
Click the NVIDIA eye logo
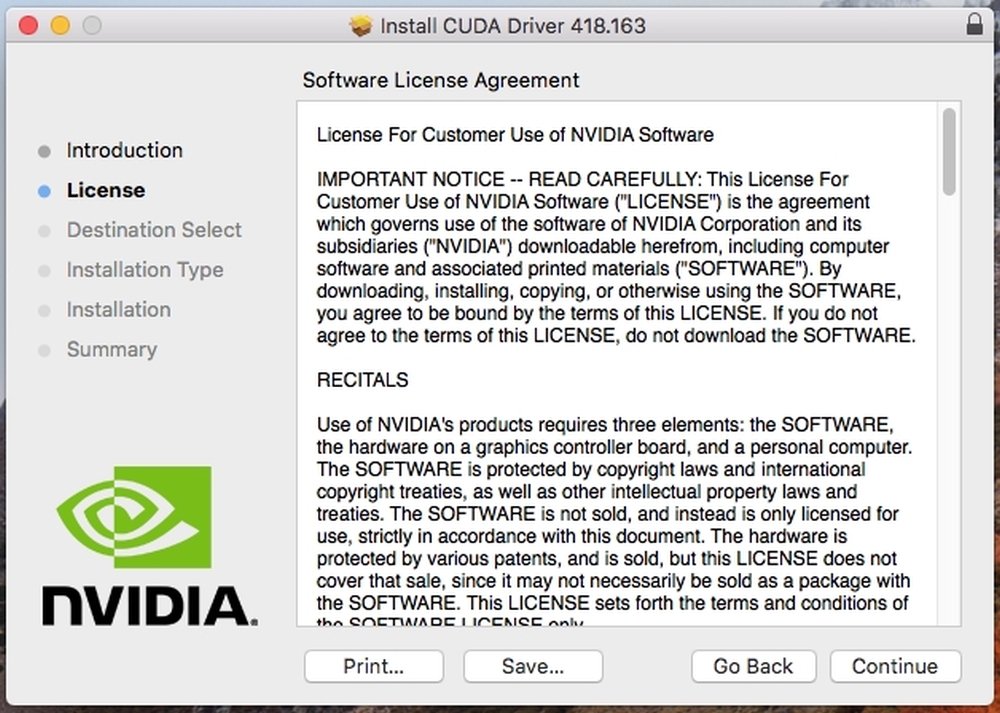[x=134, y=517]
